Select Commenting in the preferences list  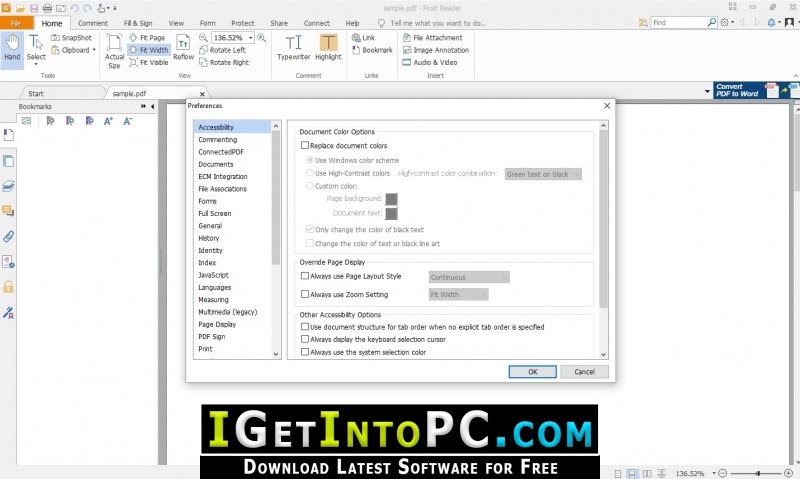tap(217, 139)
